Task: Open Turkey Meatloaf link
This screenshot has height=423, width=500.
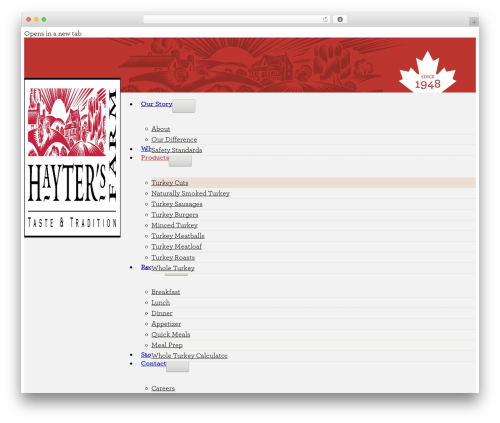Action: tap(176, 247)
